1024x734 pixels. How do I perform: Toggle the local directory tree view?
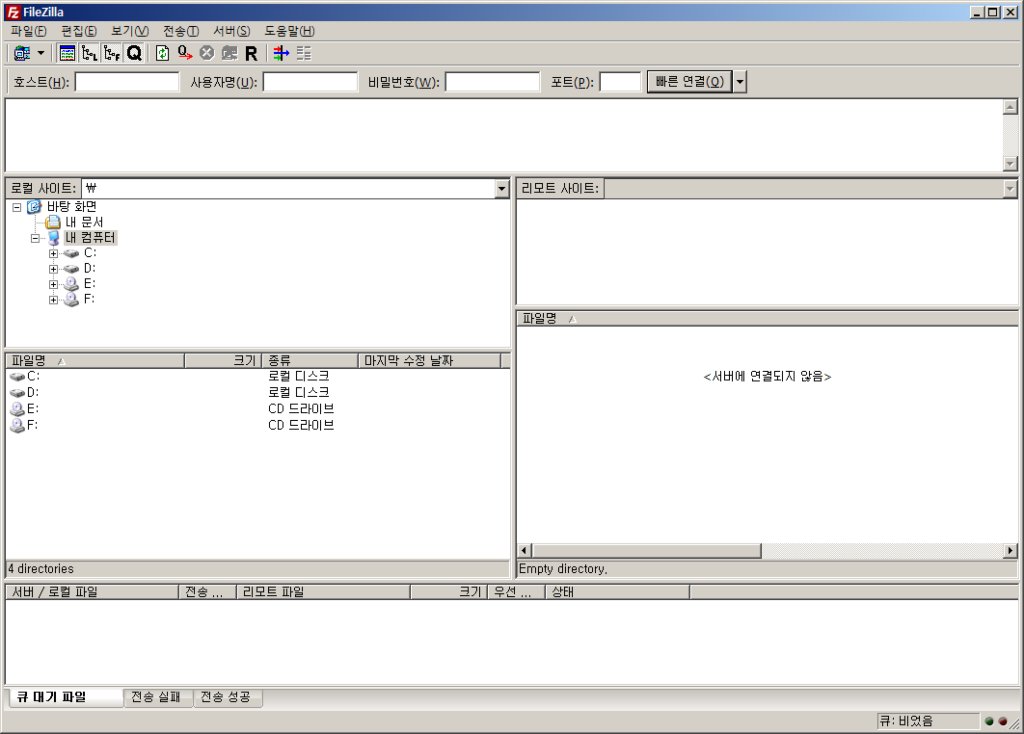(x=89, y=53)
